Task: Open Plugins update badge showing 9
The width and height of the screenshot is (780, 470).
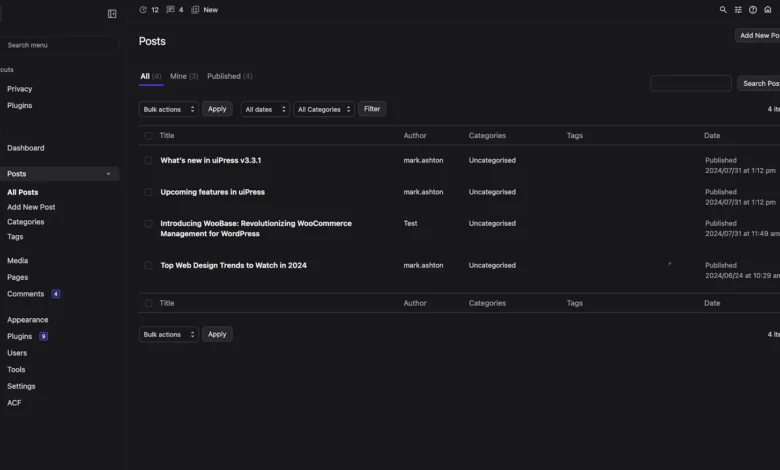Action: 44,336
